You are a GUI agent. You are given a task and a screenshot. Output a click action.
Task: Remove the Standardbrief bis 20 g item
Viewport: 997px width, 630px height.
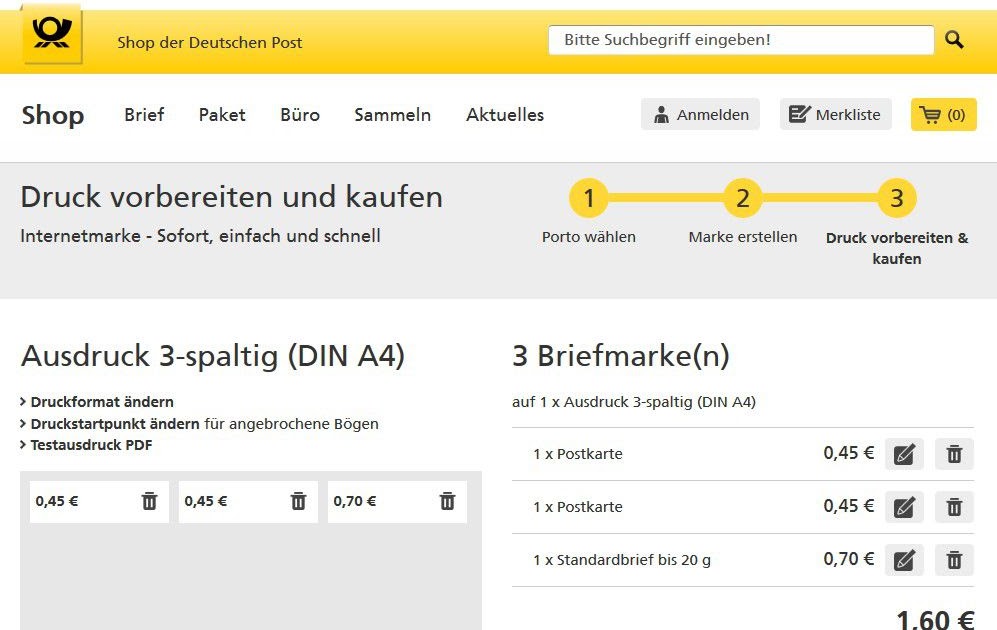pos(954,560)
